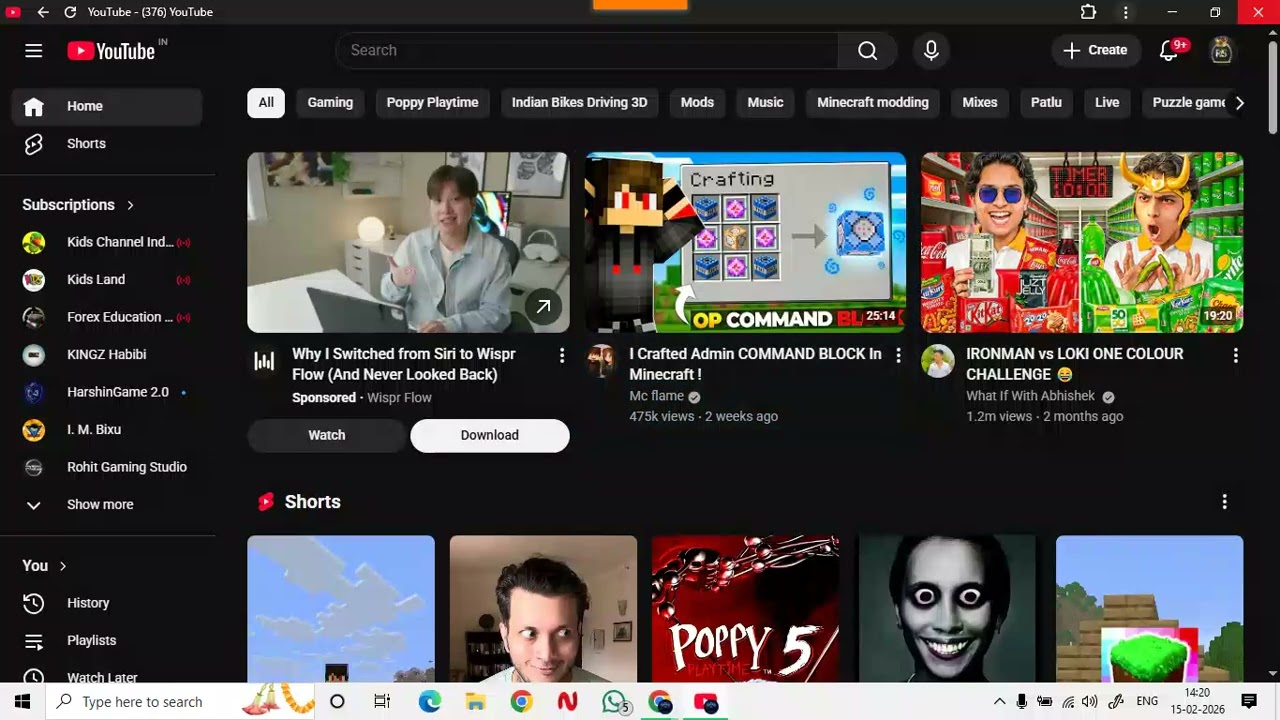This screenshot has width=1280, height=720.
Task: Click the Watch button on the ad
Action: (x=327, y=435)
